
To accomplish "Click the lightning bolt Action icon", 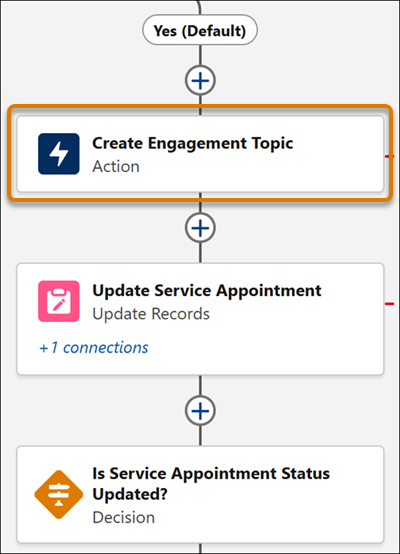I will pos(59,154).
